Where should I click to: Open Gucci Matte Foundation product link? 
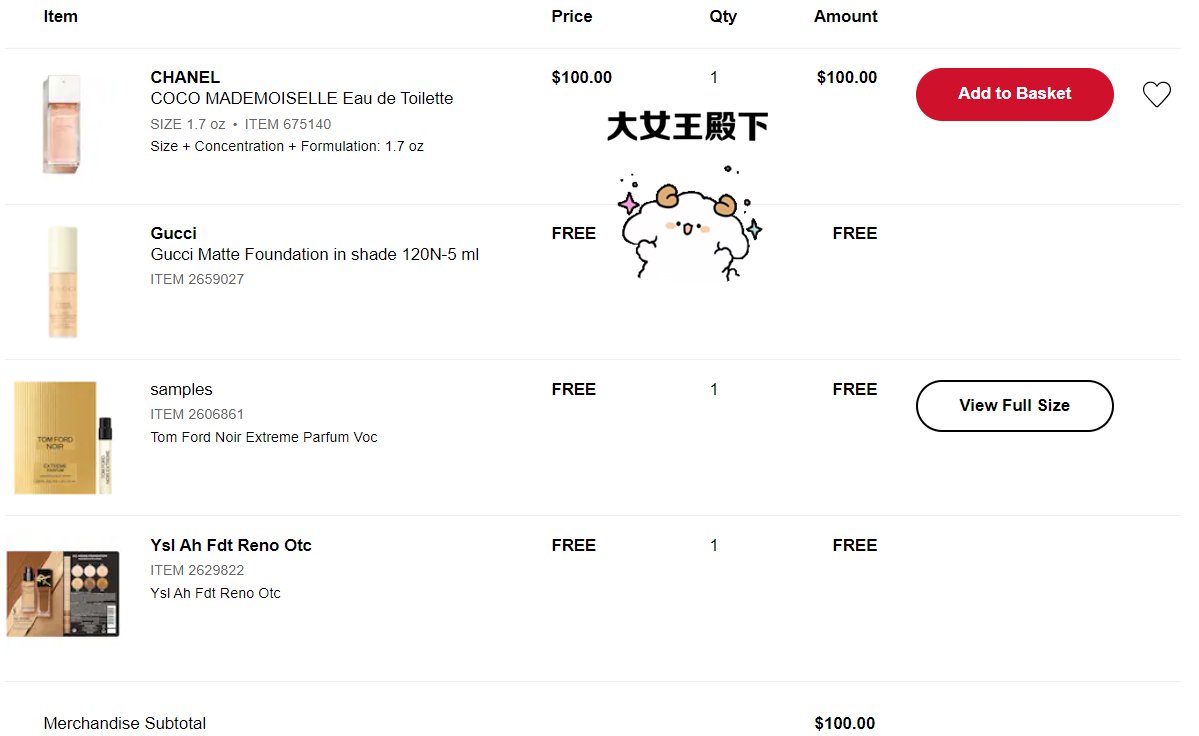tap(314, 254)
